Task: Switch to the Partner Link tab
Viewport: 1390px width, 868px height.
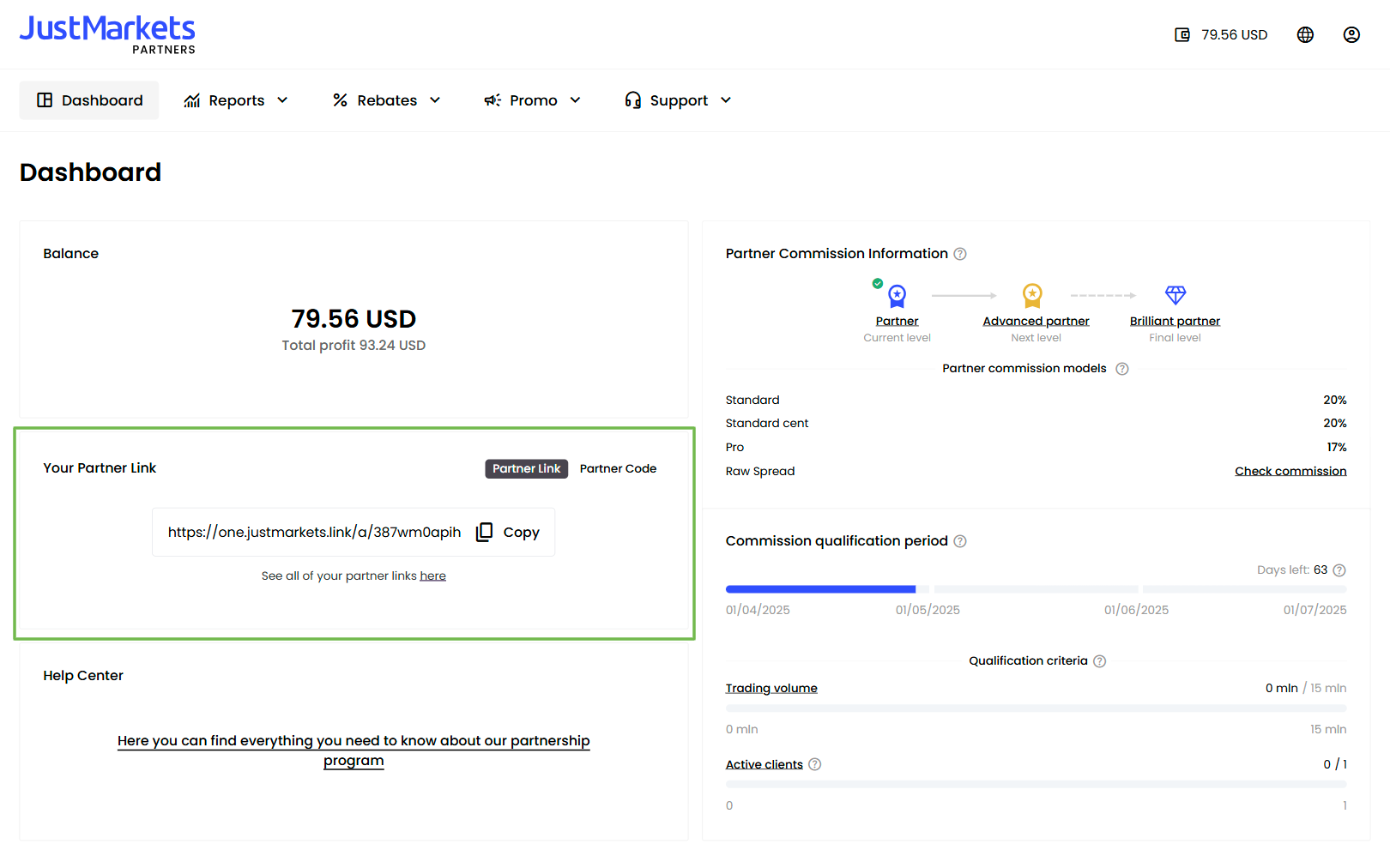Action: pyautogui.click(x=527, y=468)
